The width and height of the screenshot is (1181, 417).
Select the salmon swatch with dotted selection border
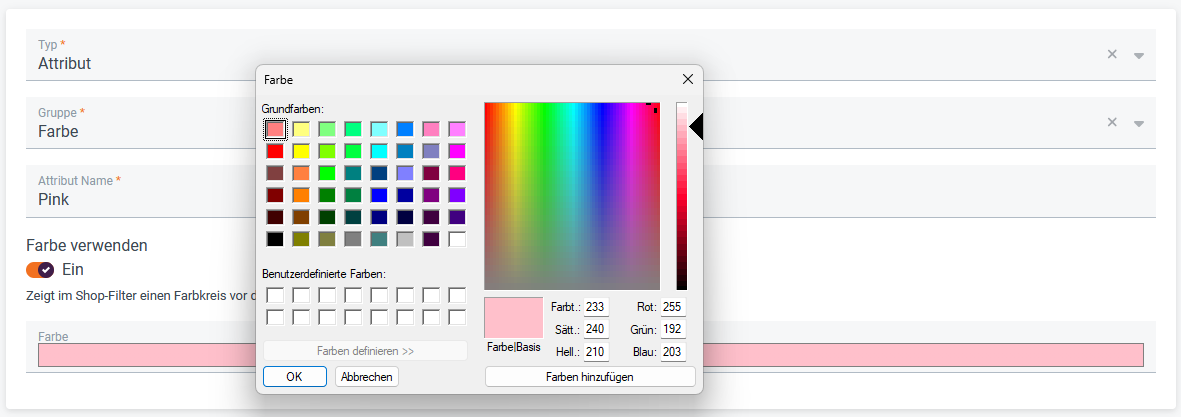(276, 129)
